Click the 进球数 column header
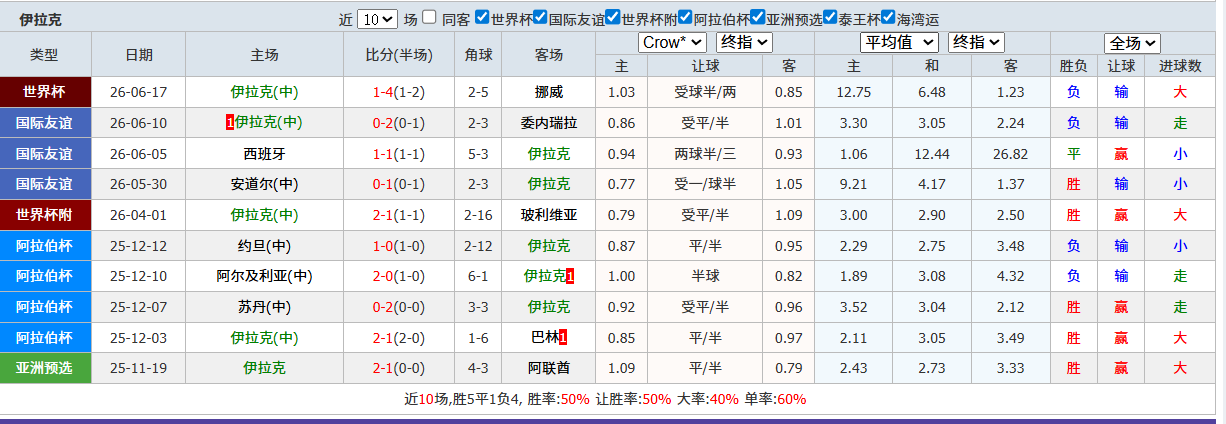 [1180, 66]
